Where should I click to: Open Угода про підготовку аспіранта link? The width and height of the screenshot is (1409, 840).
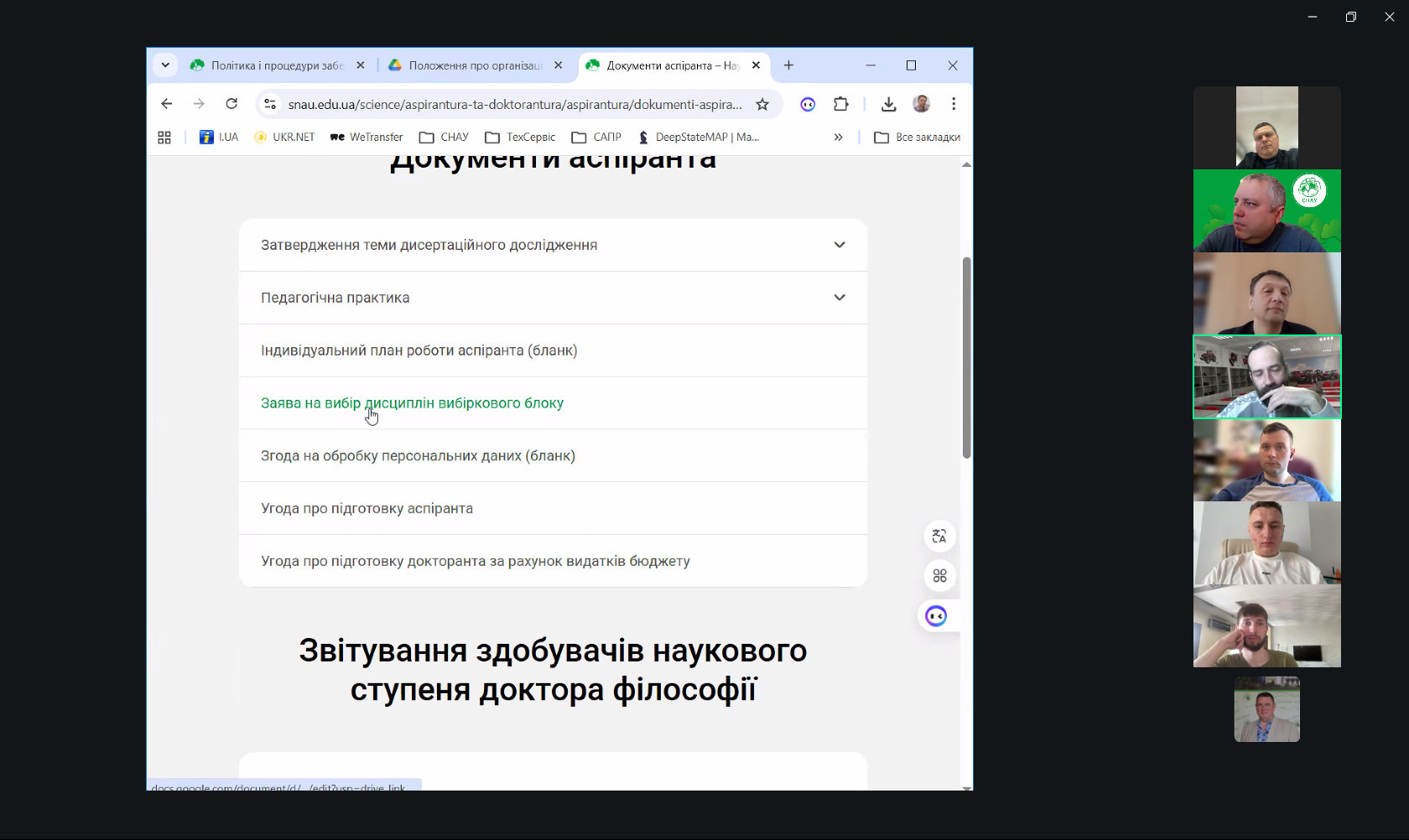(x=367, y=509)
